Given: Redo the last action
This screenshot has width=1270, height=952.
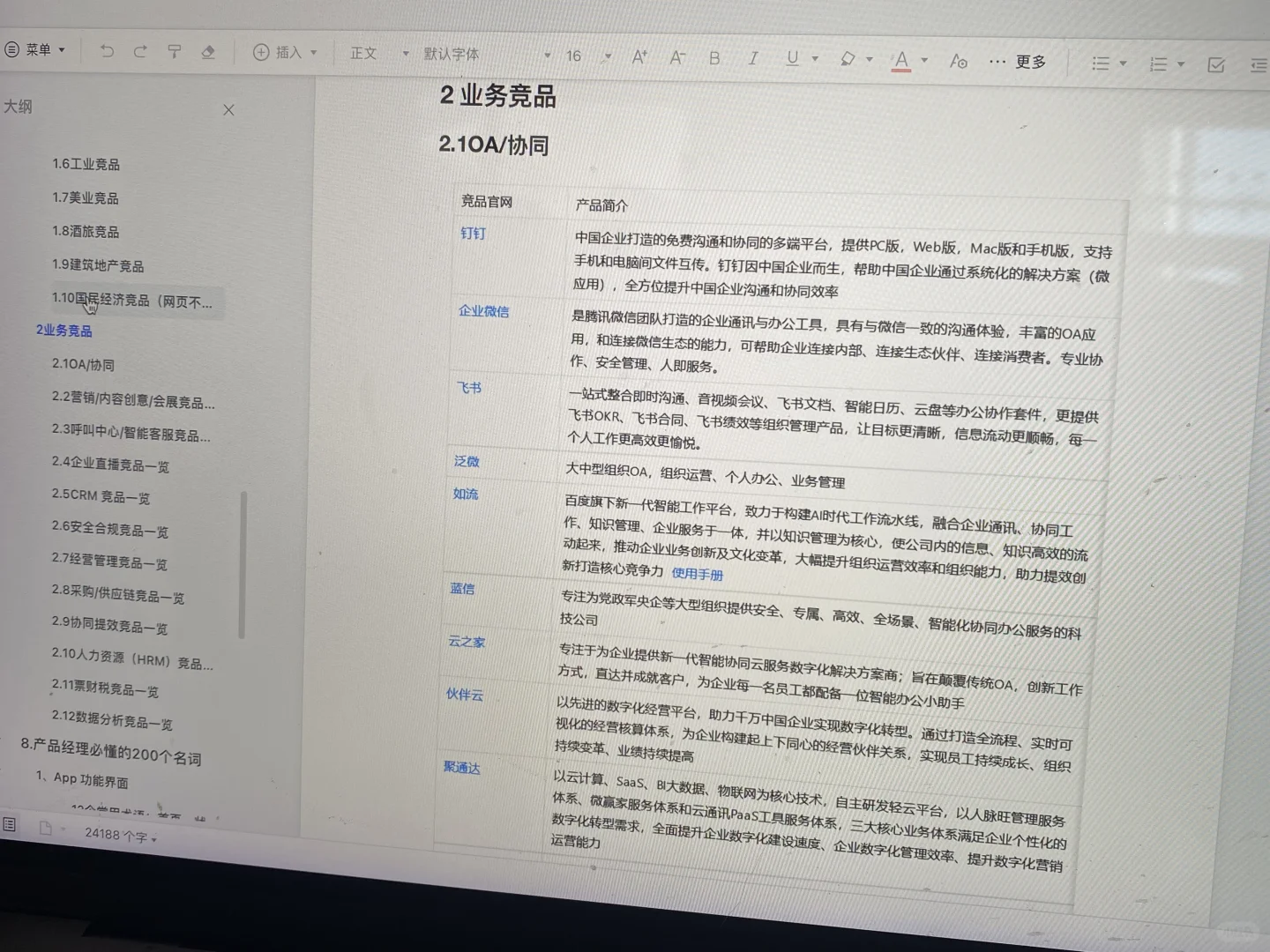Looking at the screenshot, I should pos(140,51).
